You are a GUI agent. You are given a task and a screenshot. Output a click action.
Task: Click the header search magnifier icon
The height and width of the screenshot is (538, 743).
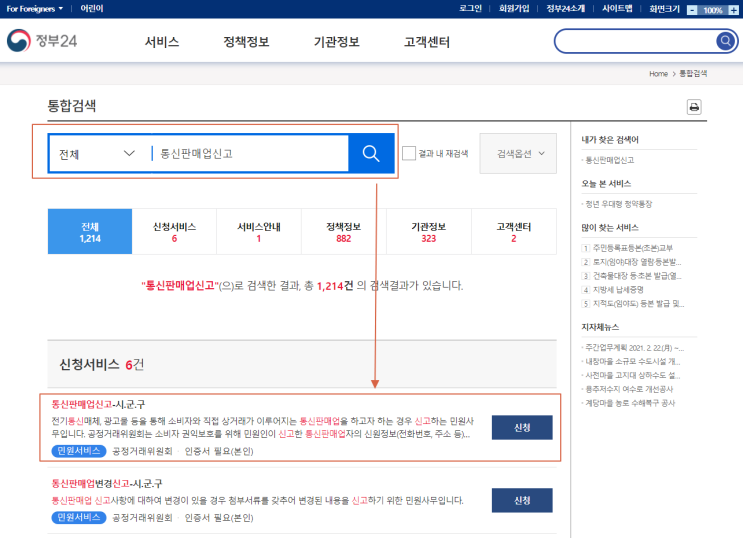click(725, 41)
